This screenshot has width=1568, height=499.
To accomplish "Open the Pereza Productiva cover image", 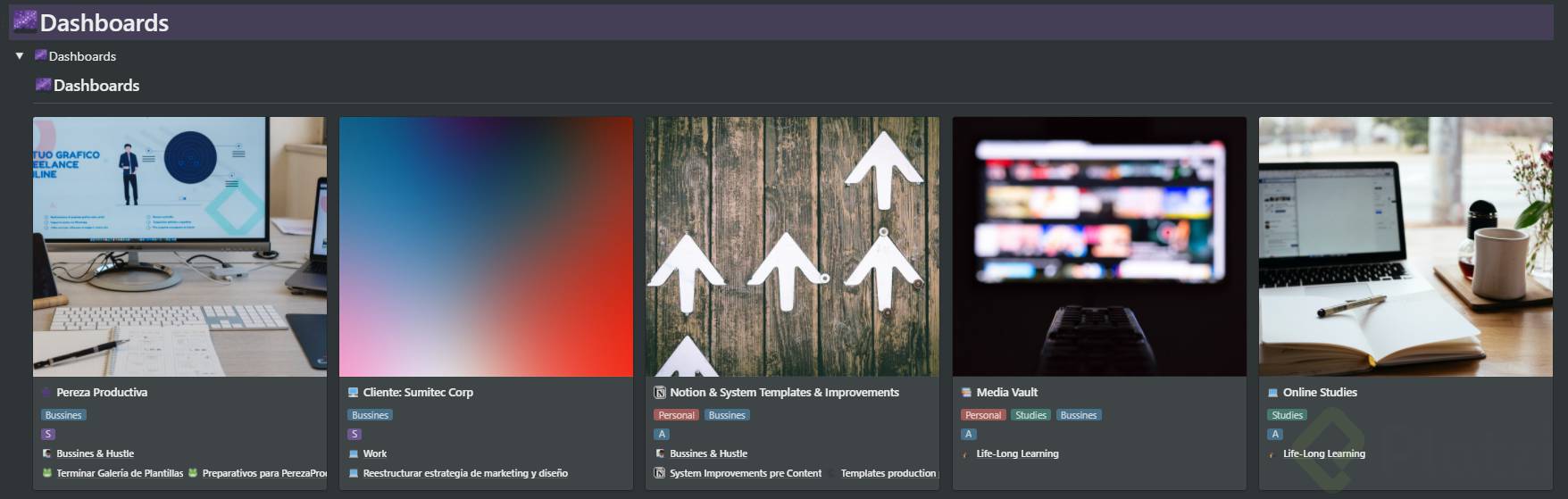I will click(179, 246).
